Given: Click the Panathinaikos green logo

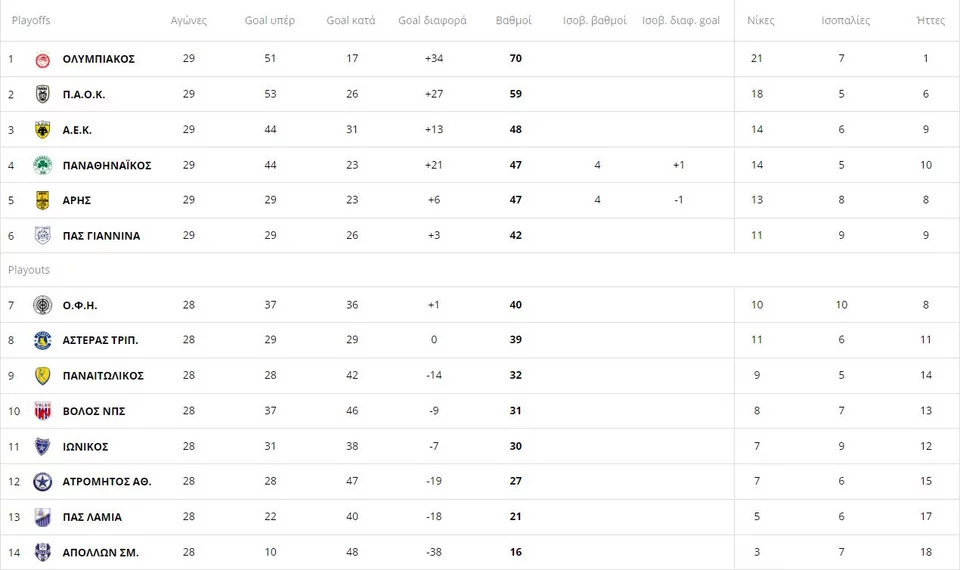Looking at the screenshot, I should (43, 165).
